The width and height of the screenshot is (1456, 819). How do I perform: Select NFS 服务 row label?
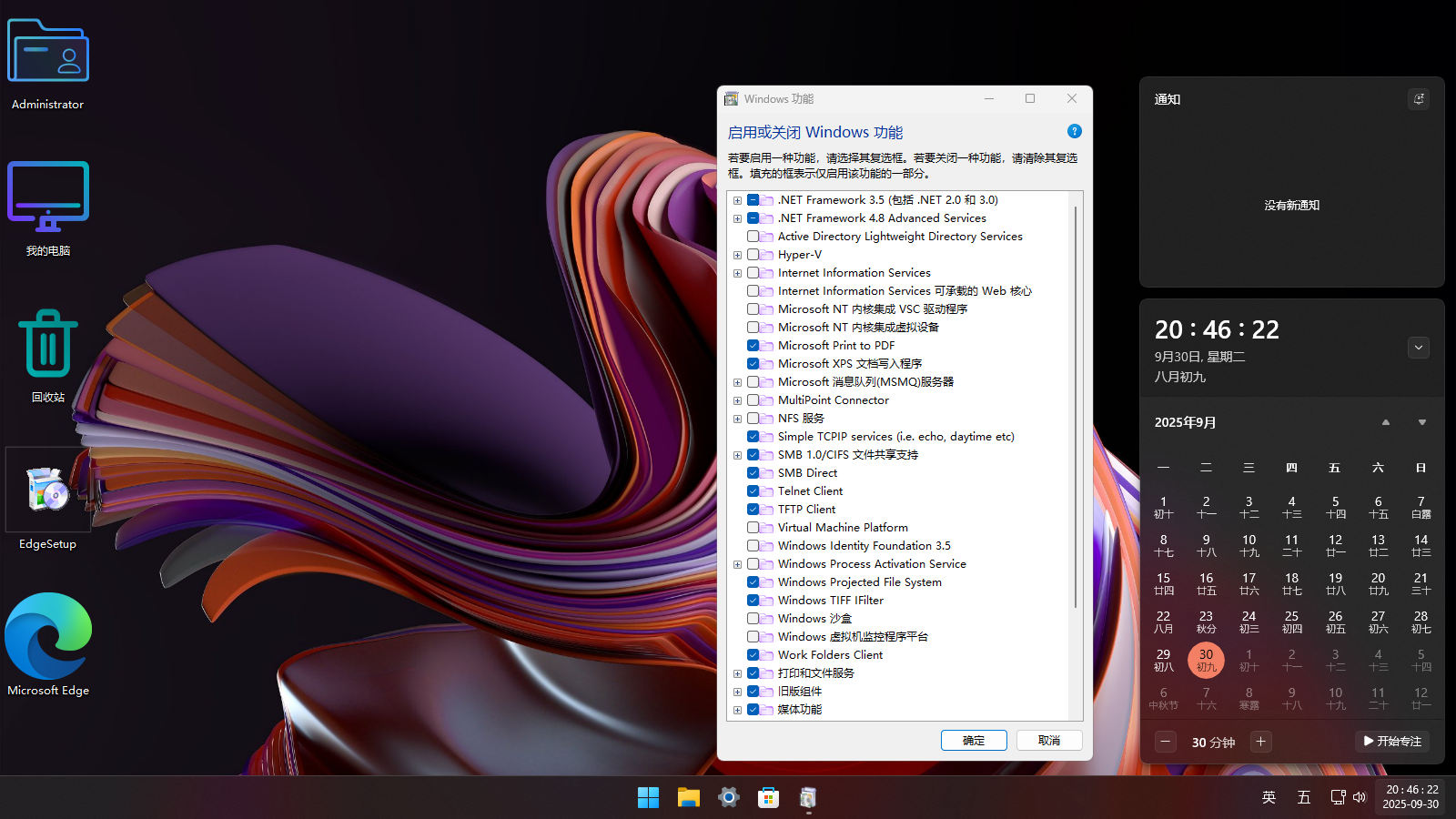pos(801,419)
